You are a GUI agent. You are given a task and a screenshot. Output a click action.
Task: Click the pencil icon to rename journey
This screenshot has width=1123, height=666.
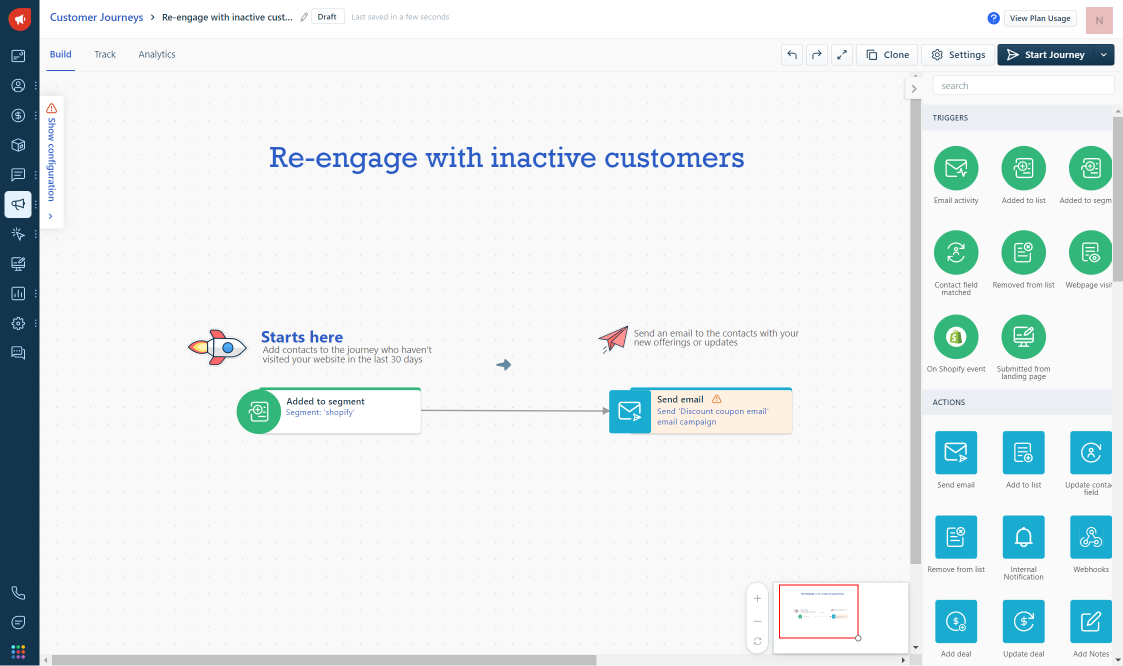point(304,17)
